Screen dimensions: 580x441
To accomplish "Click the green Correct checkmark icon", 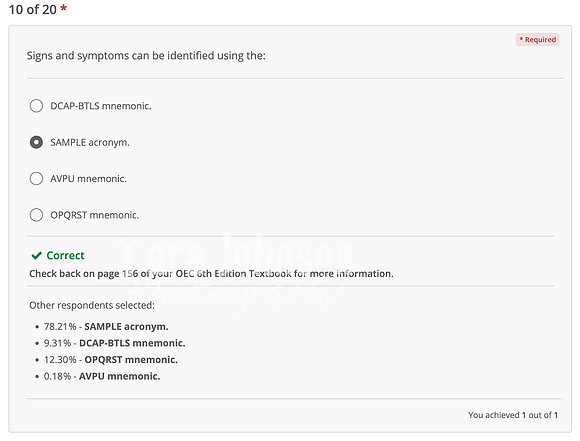I will point(37,256).
